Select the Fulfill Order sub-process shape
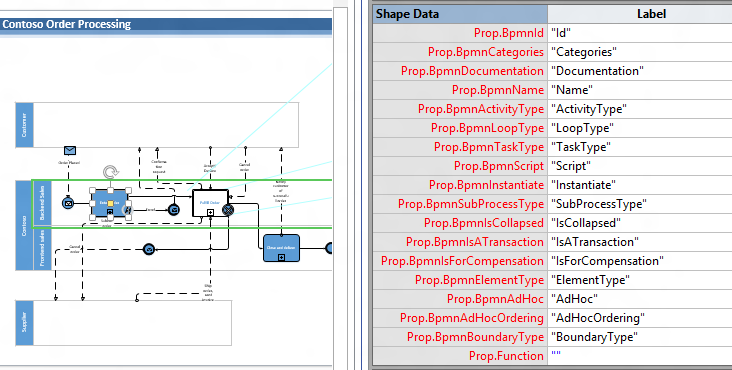This screenshot has width=732, height=370. (211, 203)
